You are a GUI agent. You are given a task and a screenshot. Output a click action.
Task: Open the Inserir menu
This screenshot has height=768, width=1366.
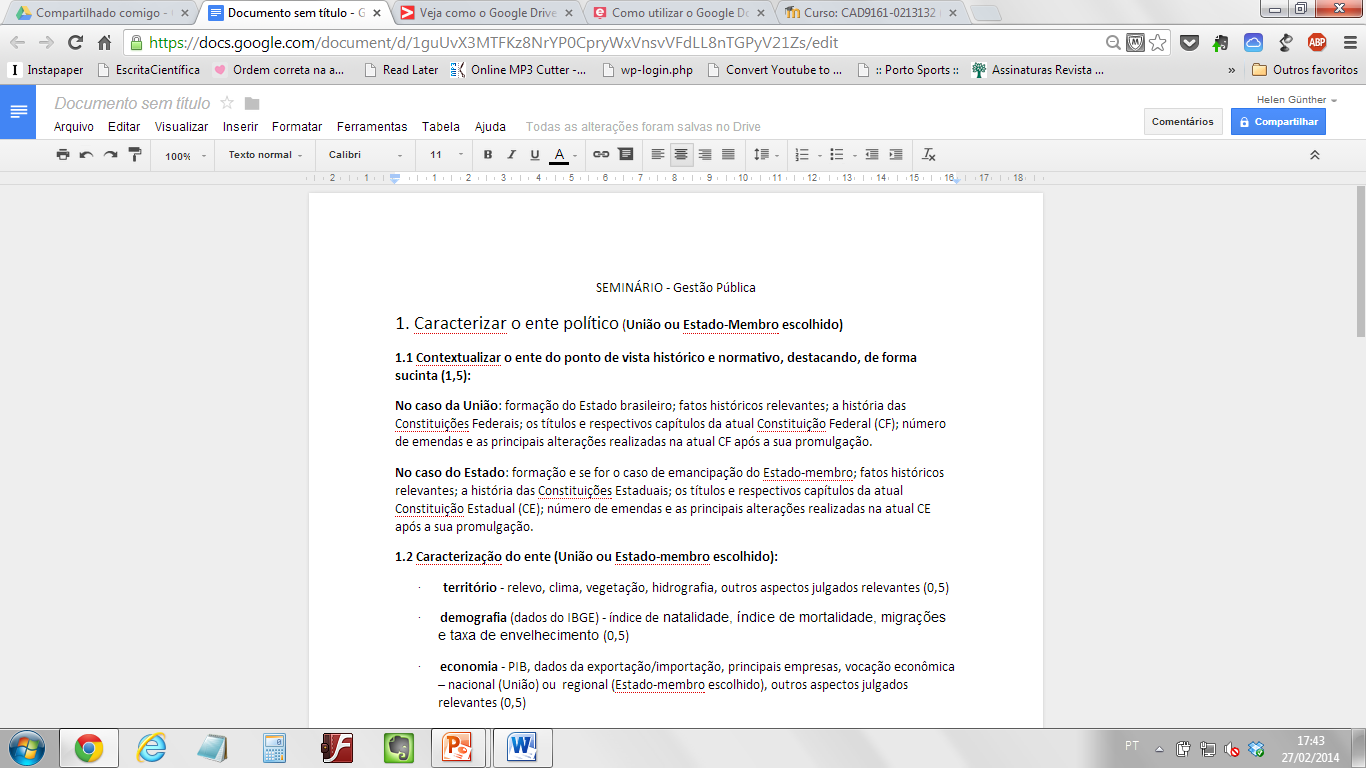240,127
